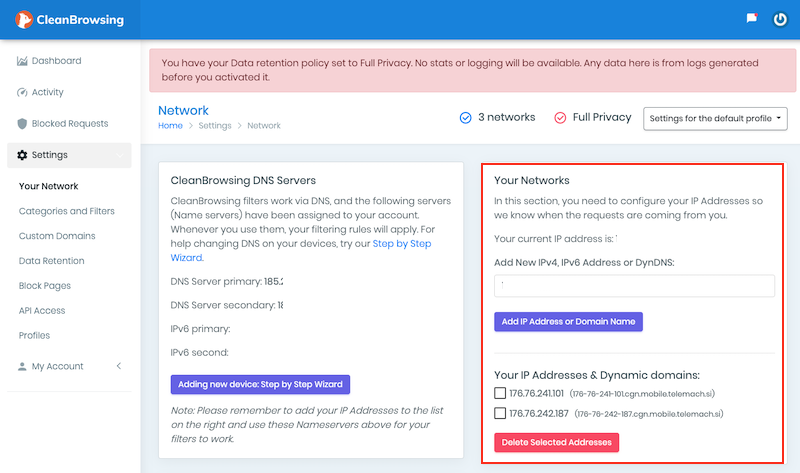Click the IP address text 176.76.242.187

(539, 413)
